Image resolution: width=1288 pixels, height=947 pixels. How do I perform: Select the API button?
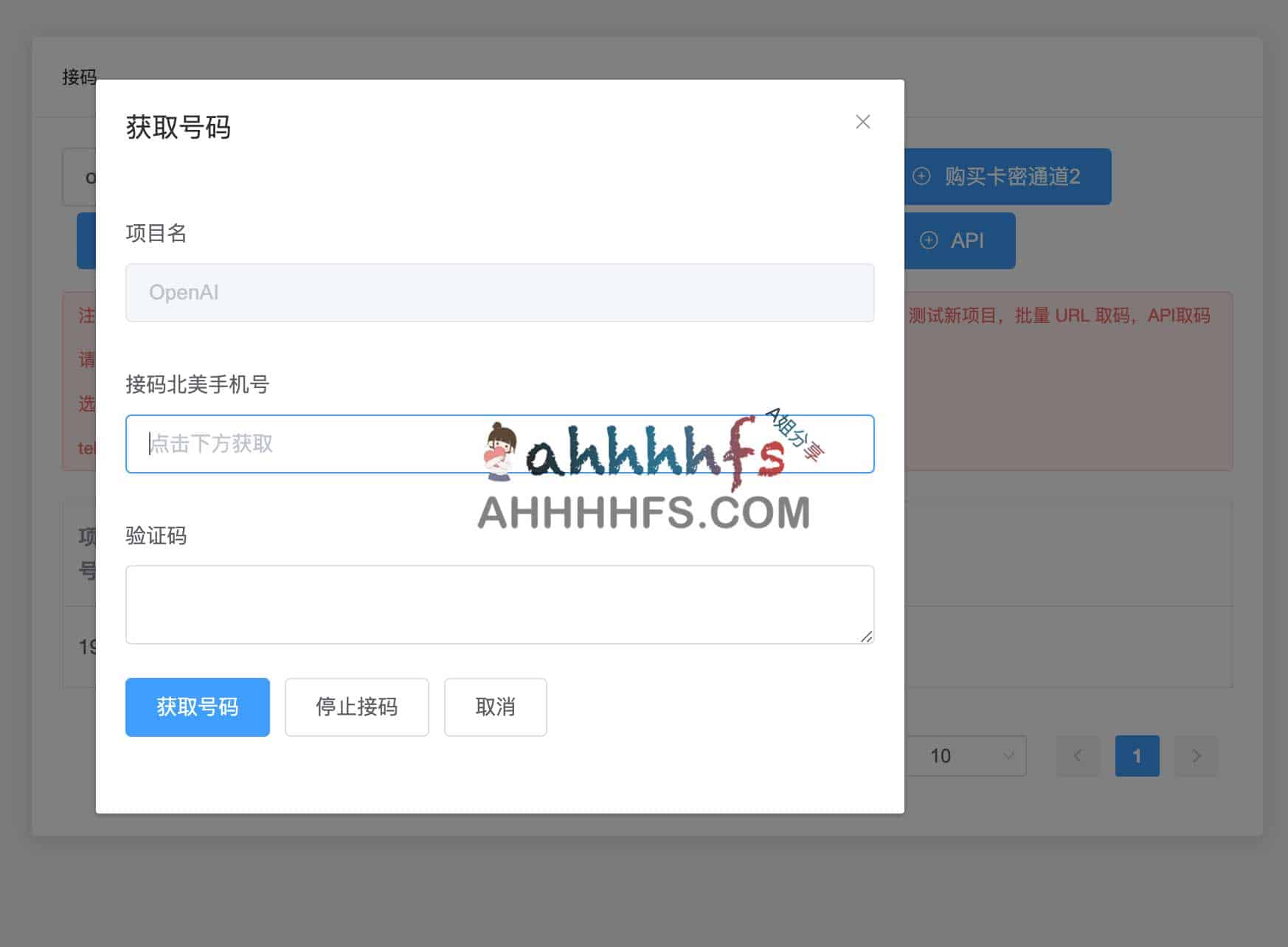coord(958,240)
